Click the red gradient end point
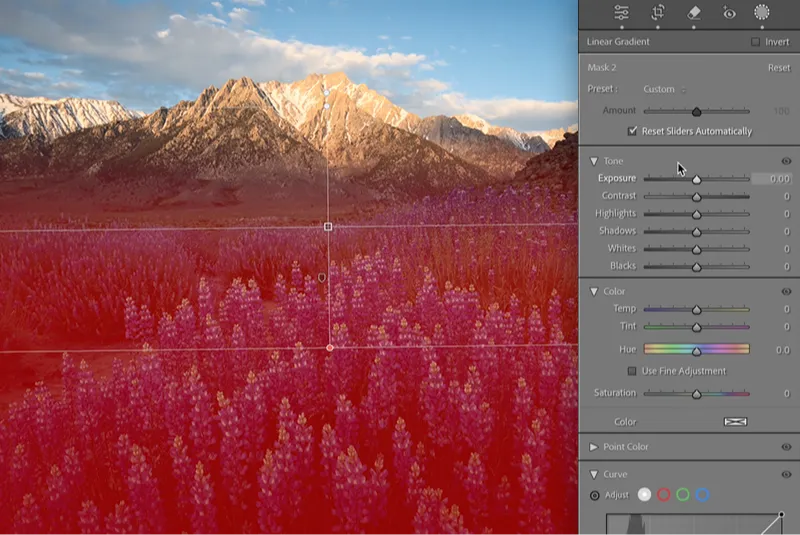Image resolution: width=800 pixels, height=535 pixels. coord(330,348)
